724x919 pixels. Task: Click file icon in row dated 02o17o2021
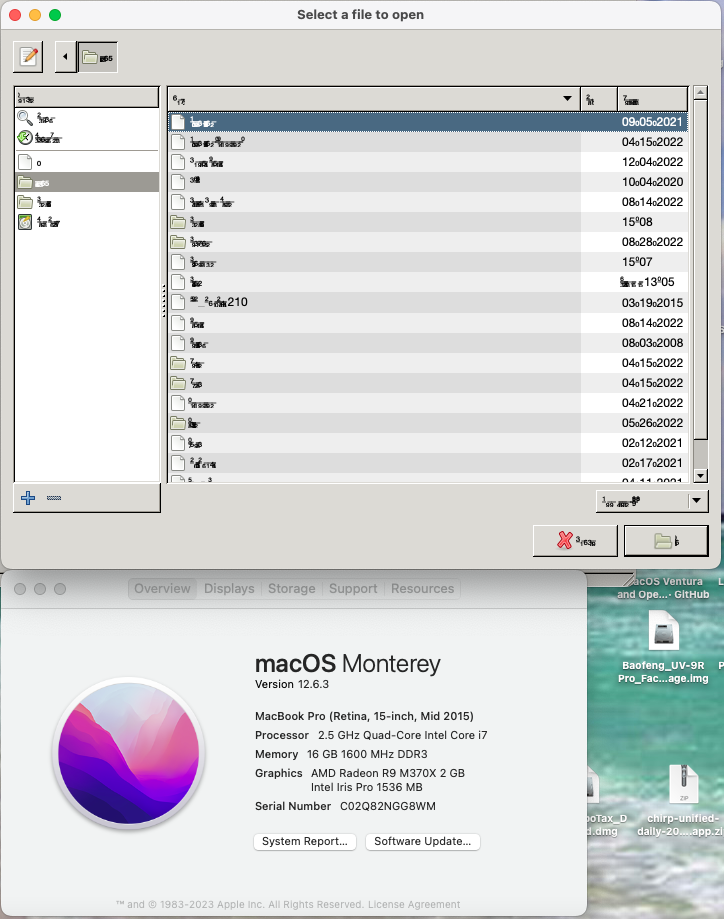[x=178, y=462]
